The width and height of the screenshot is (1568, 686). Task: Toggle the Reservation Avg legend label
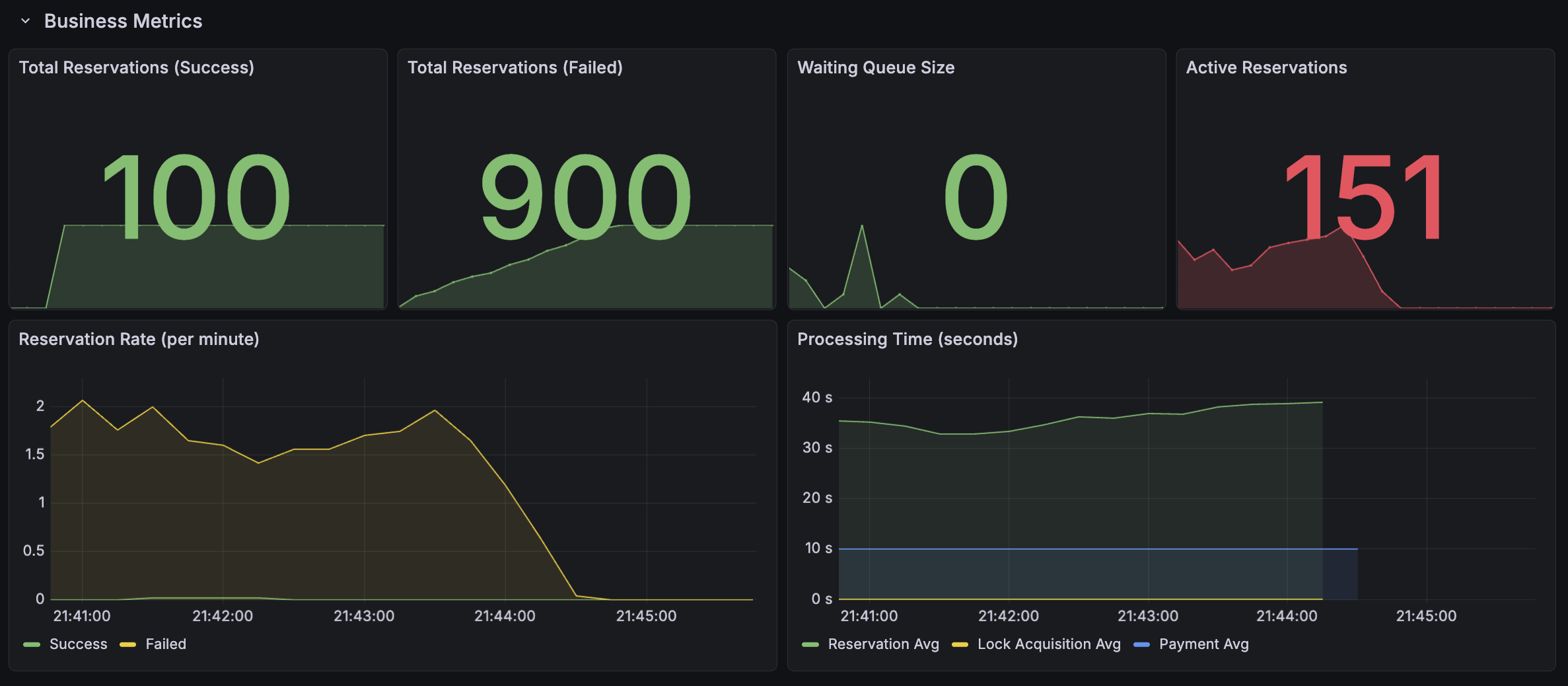883,644
